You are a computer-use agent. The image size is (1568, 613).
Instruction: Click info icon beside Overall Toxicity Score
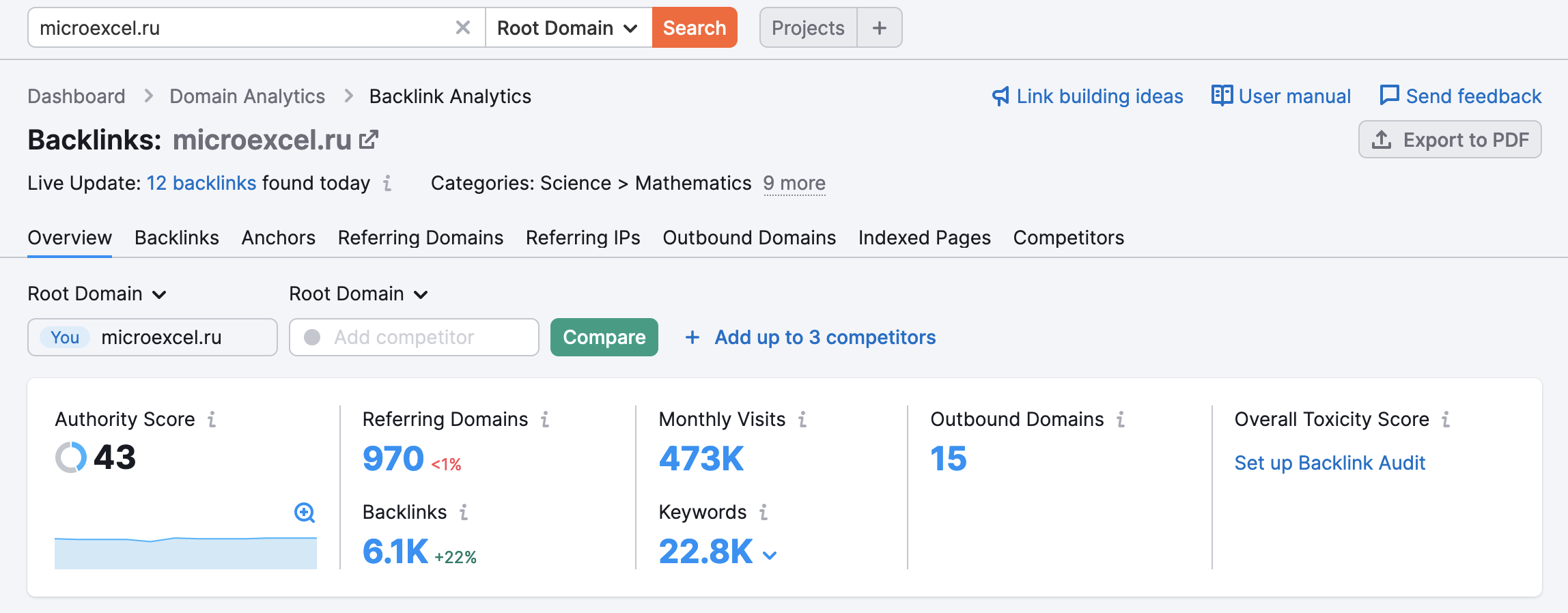[1446, 419]
